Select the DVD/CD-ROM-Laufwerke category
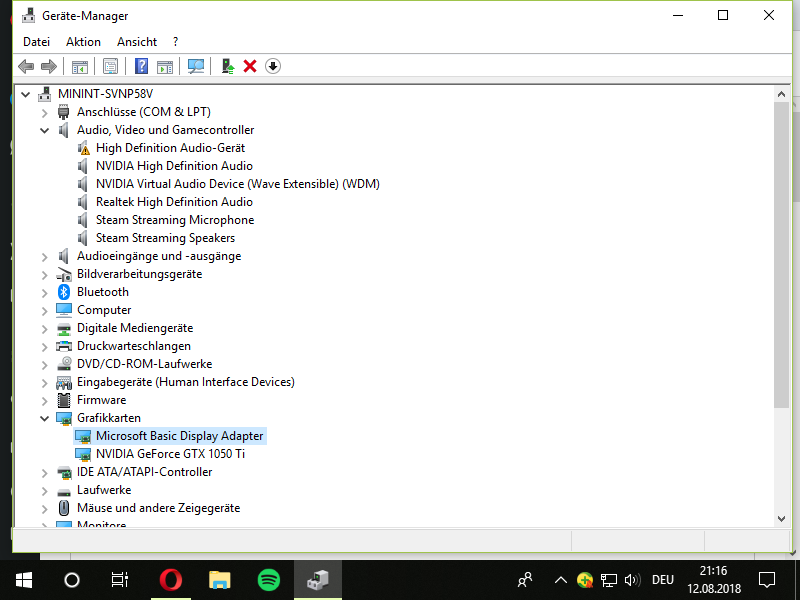This screenshot has width=800, height=600. pos(144,364)
